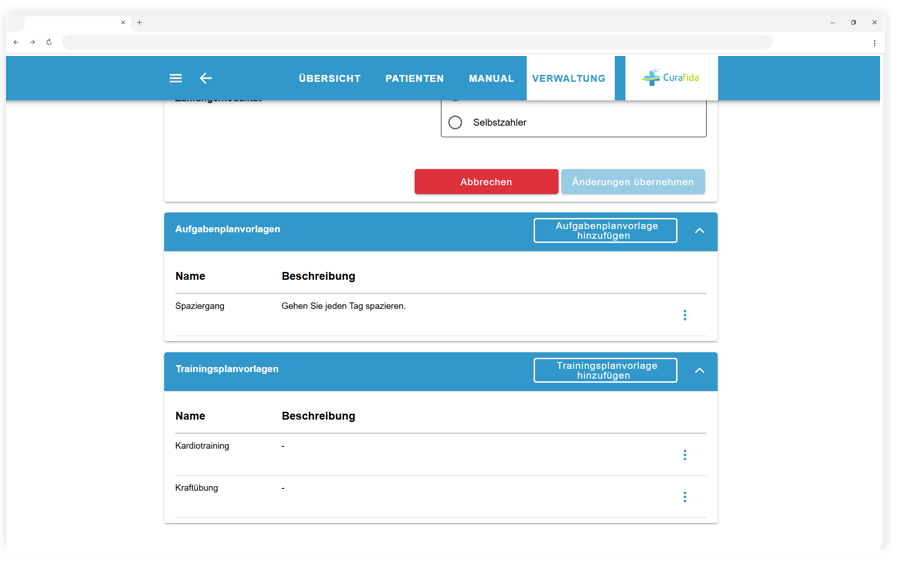Open a new browser tab with plus icon
901x580 pixels.
[139, 22]
